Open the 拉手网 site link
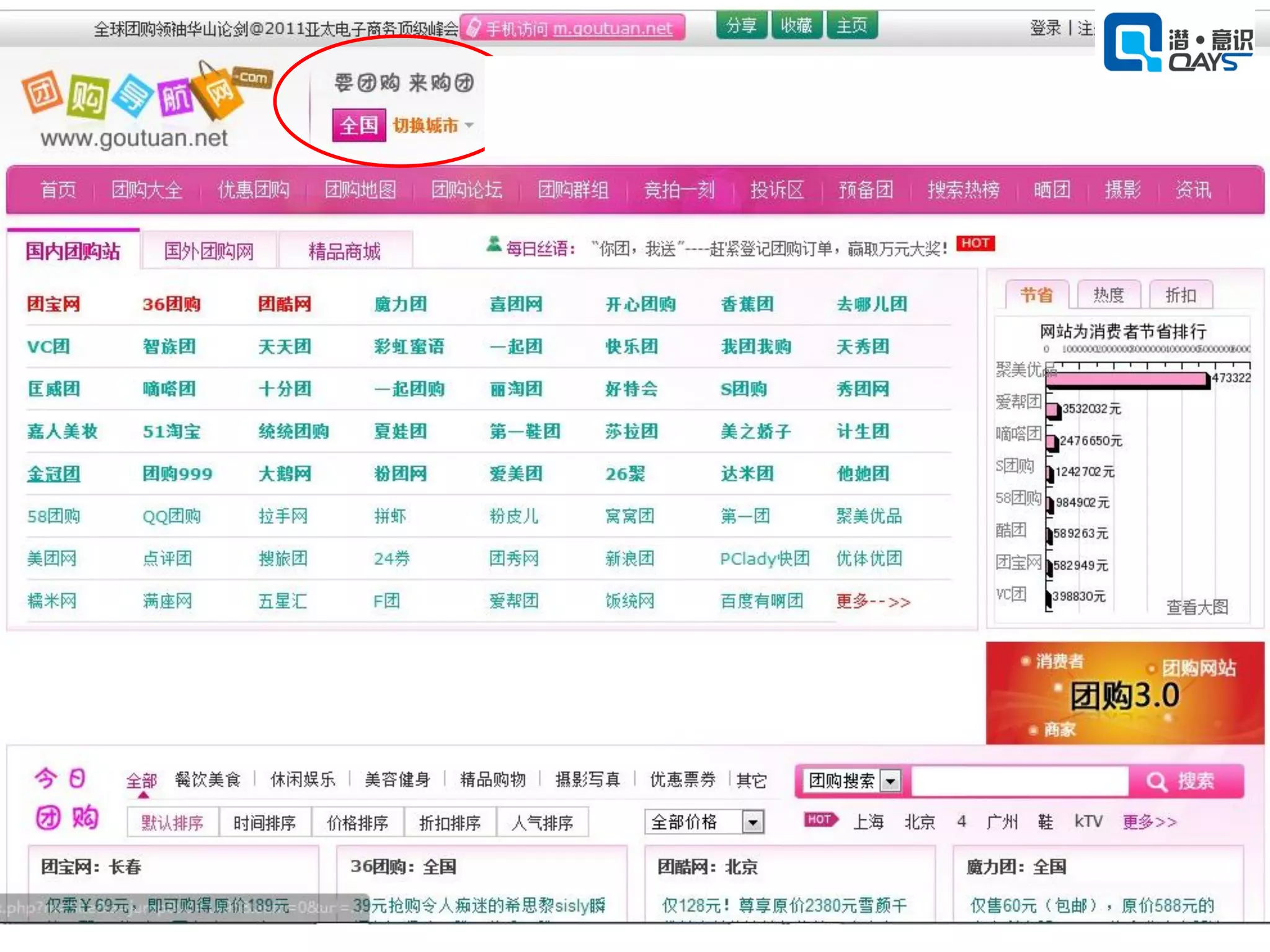The height and width of the screenshot is (952, 1270). 283,516
